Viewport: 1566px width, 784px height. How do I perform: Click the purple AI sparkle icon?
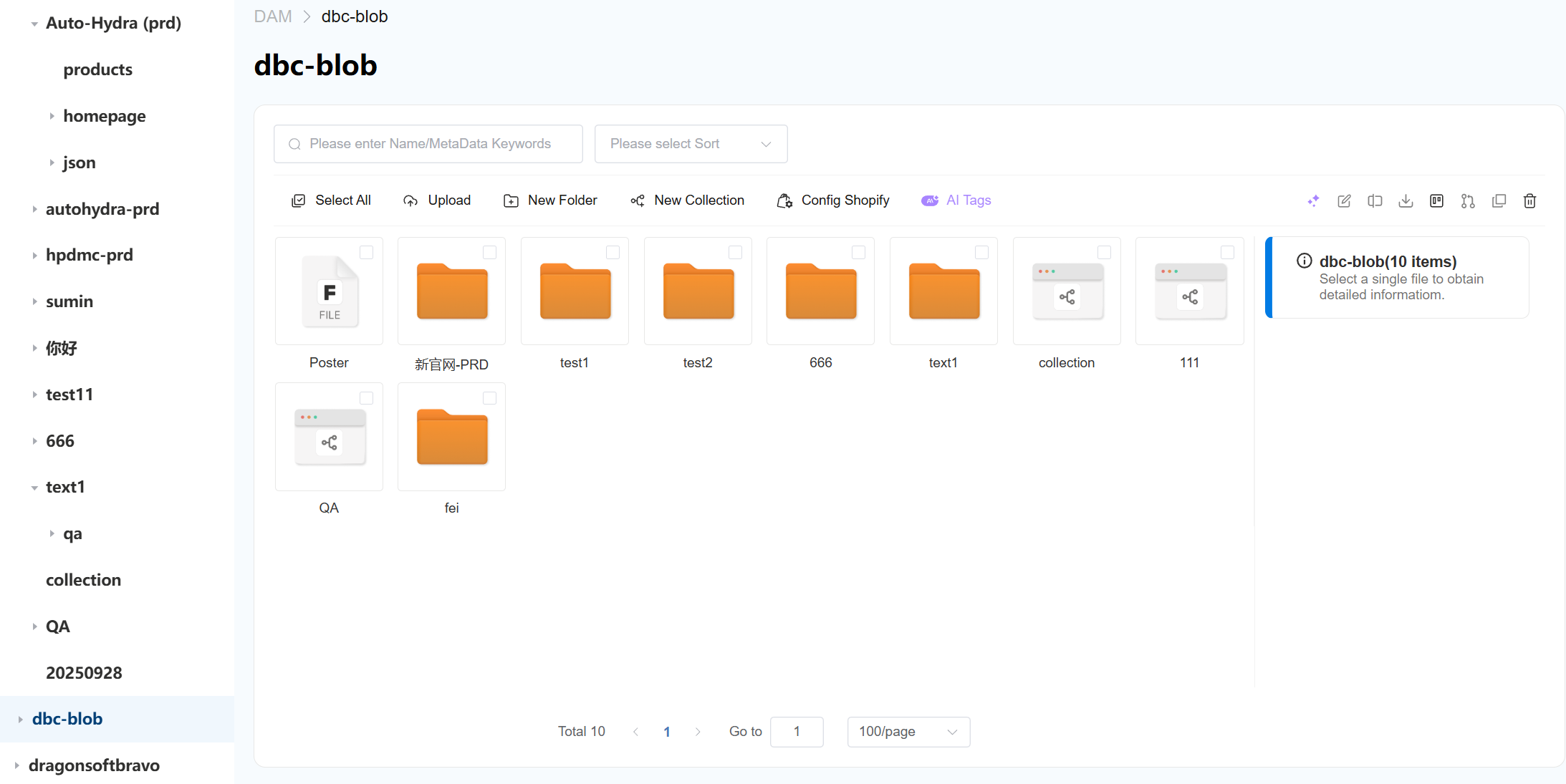(1313, 201)
